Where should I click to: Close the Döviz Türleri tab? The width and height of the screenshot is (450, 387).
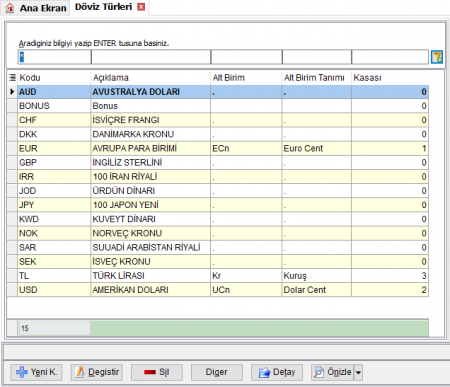coord(141,7)
